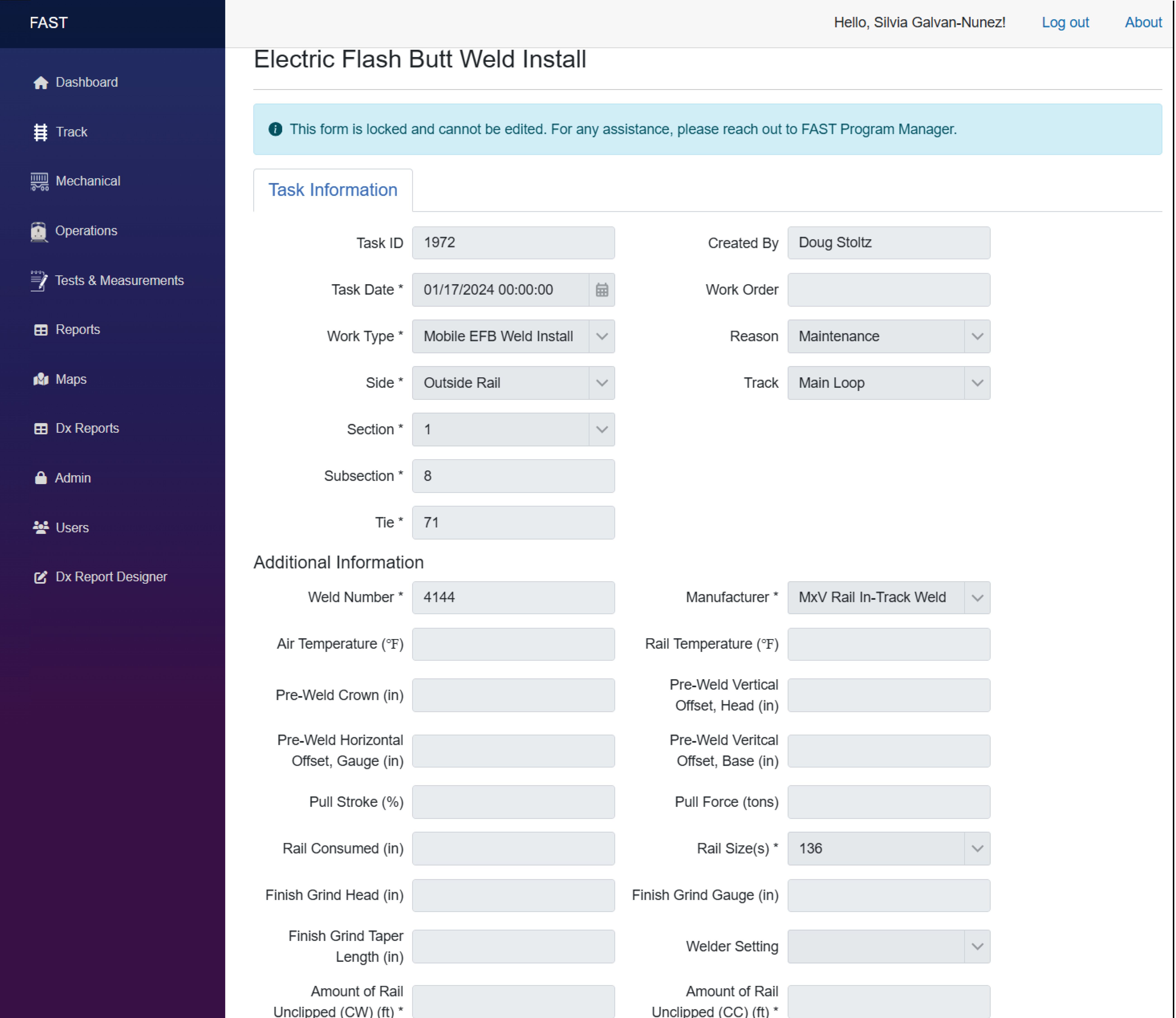The image size is (1176, 1018).
Task: Click the Pull Stroke (%) field
Action: pyautogui.click(x=513, y=803)
